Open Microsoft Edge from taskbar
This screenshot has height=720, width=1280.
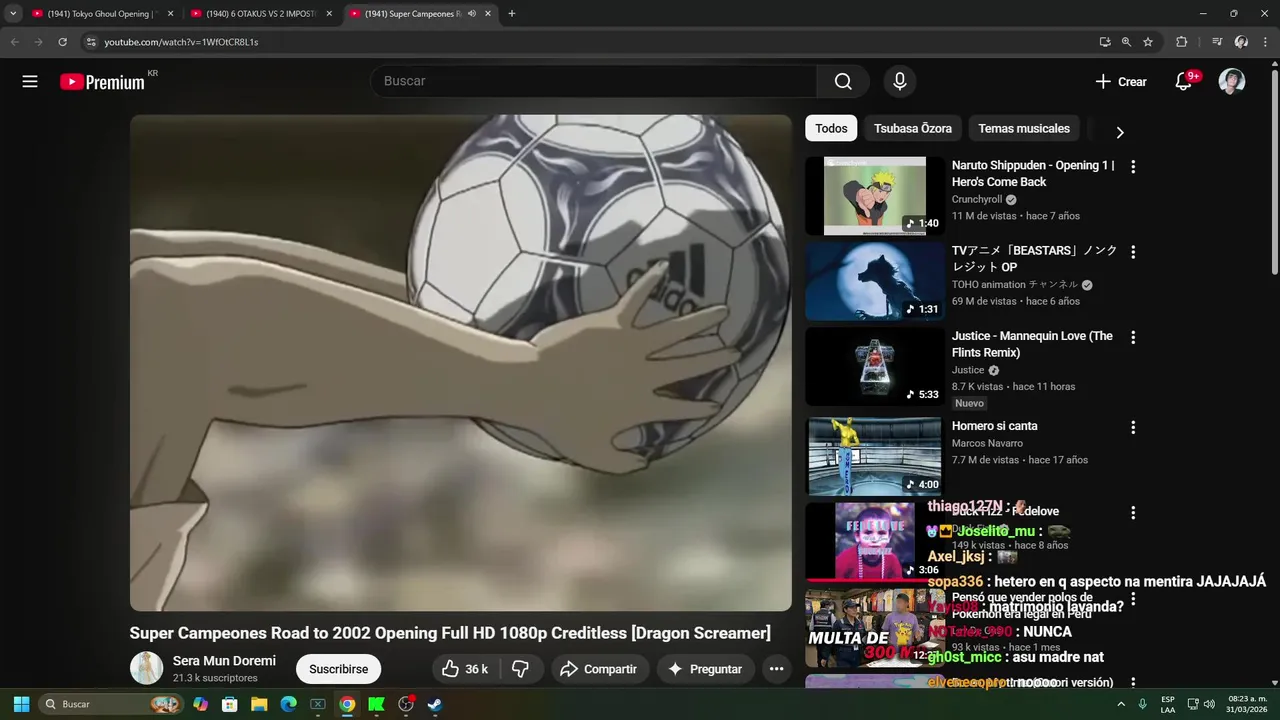288,704
